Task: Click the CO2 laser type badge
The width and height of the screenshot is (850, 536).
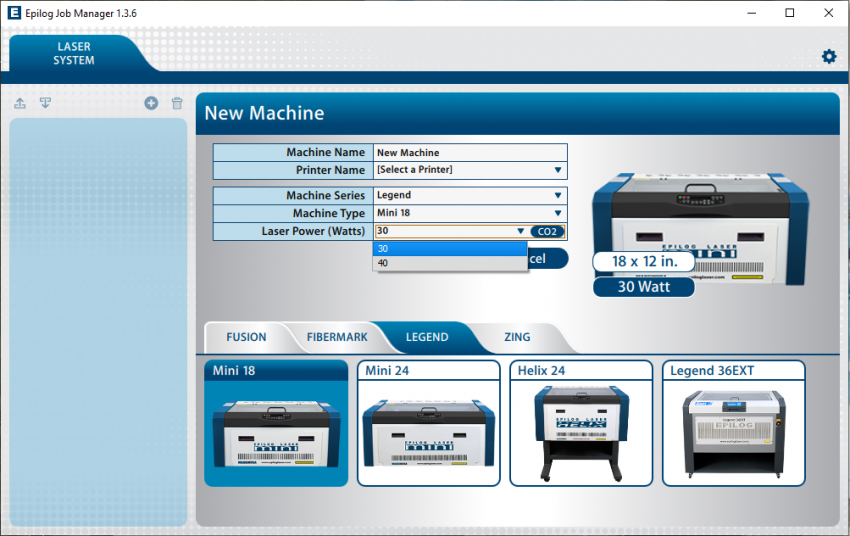Action: (x=547, y=231)
